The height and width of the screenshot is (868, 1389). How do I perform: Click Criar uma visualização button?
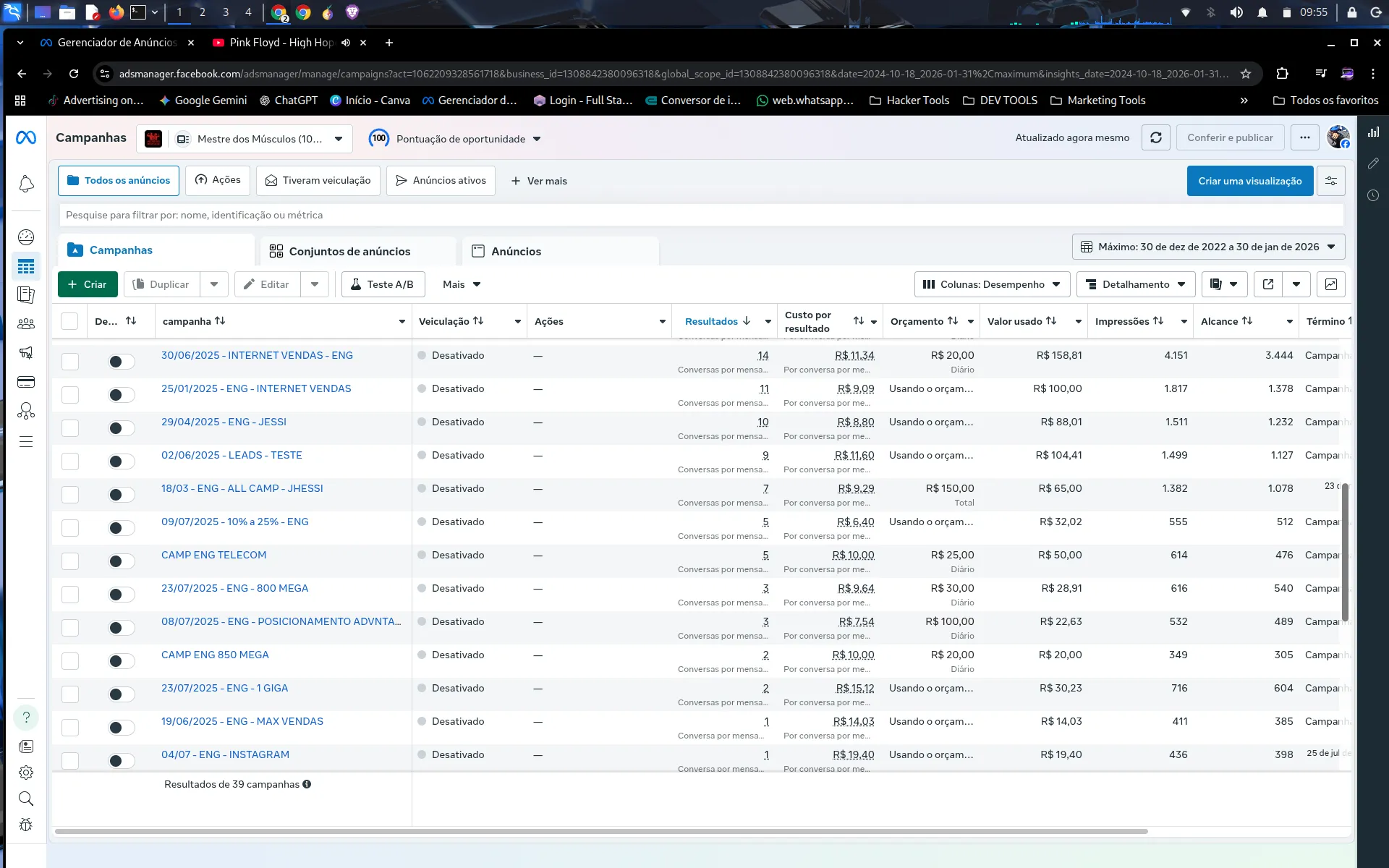click(x=1249, y=181)
